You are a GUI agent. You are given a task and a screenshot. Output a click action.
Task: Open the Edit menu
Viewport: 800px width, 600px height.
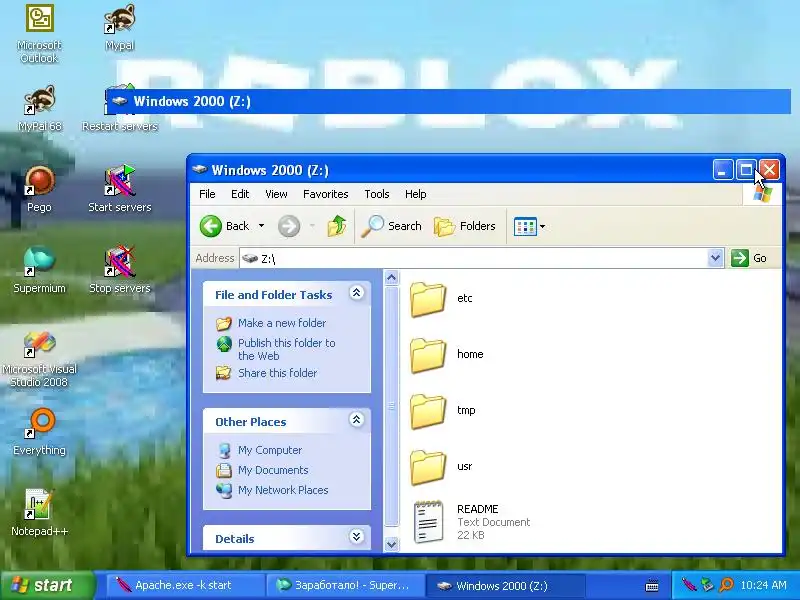click(x=240, y=194)
